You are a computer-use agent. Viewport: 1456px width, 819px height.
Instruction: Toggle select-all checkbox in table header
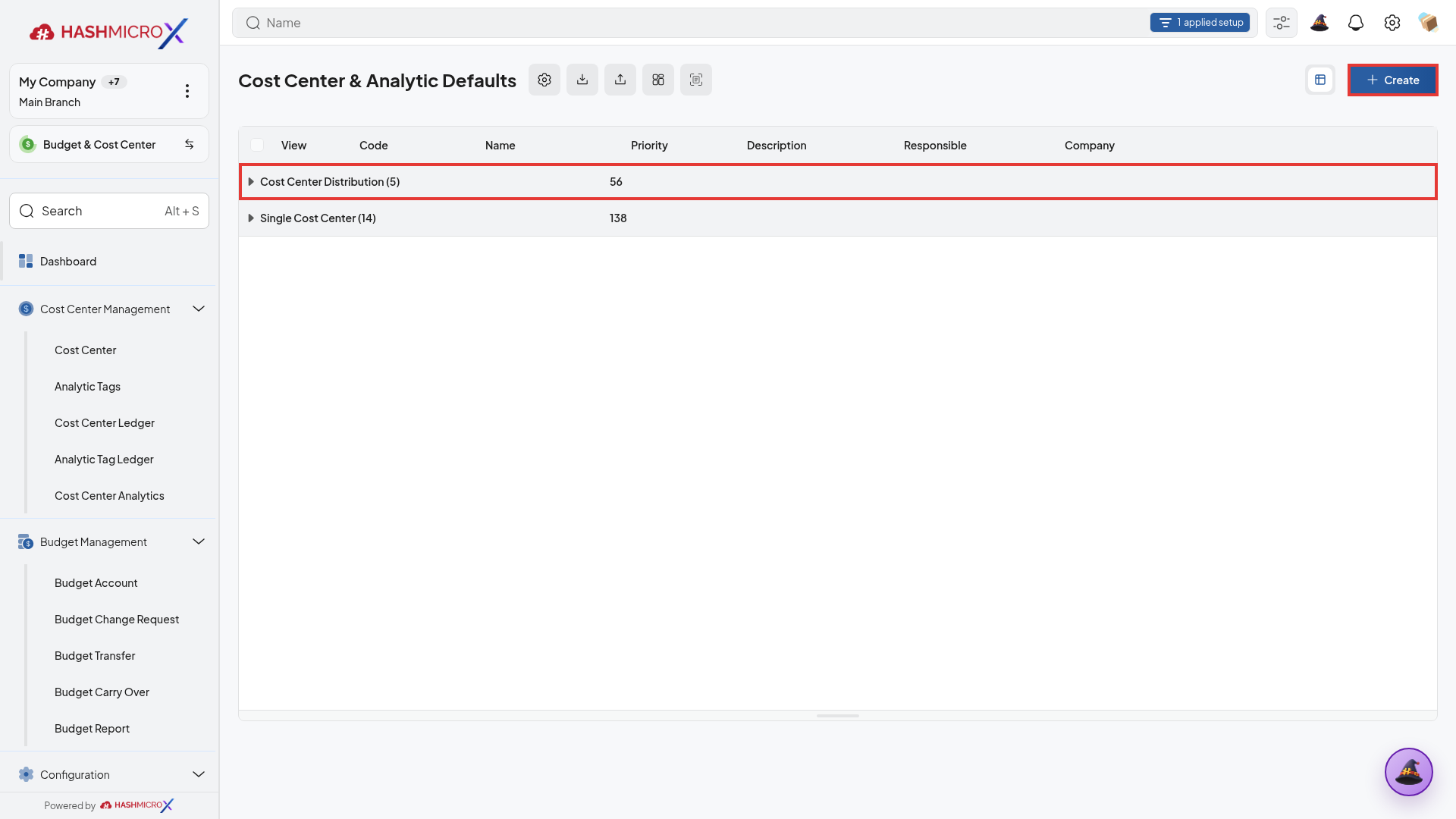coord(257,145)
